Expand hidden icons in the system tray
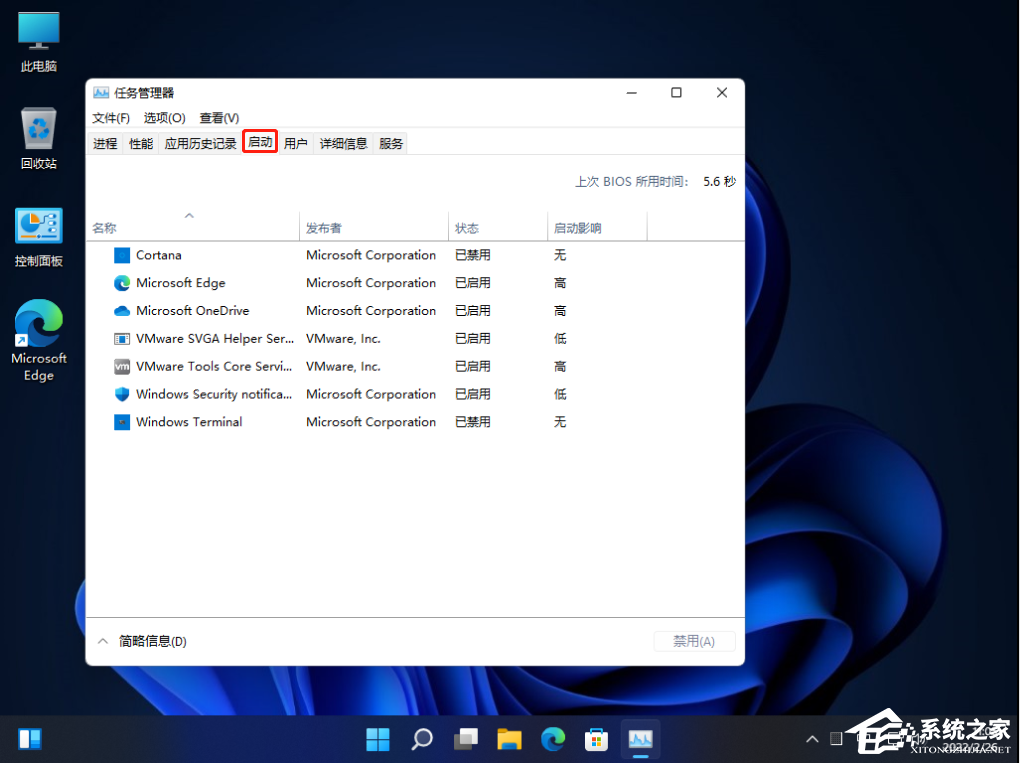1020x763 pixels. click(x=812, y=739)
